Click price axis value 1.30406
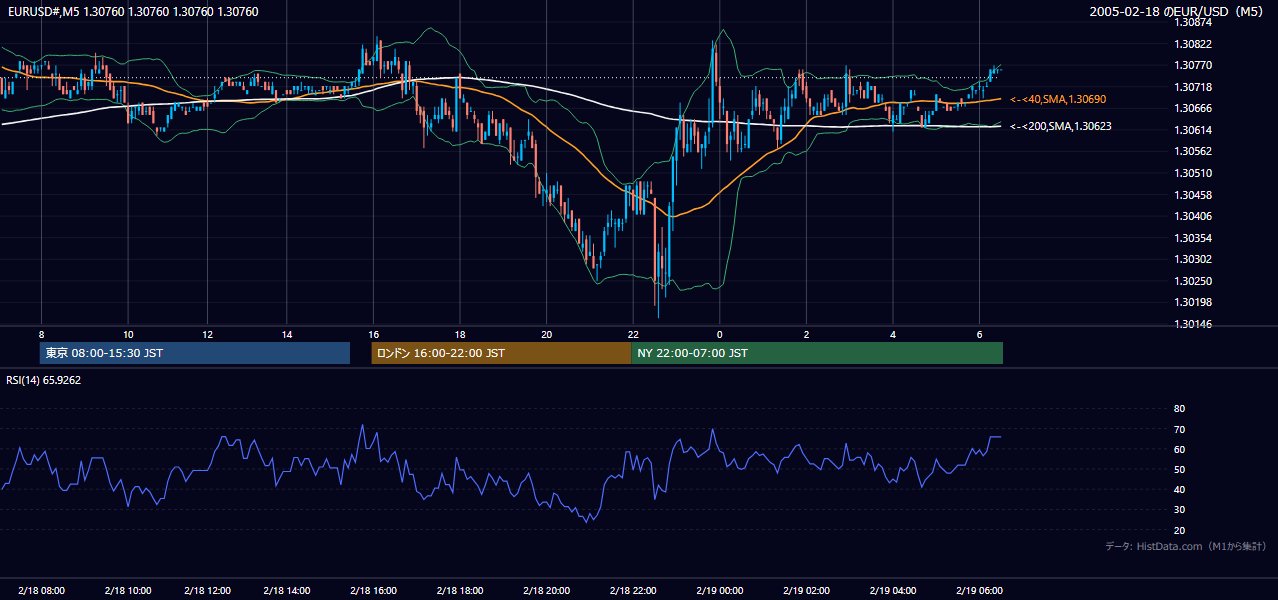The width and height of the screenshot is (1278, 600). (1193, 216)
